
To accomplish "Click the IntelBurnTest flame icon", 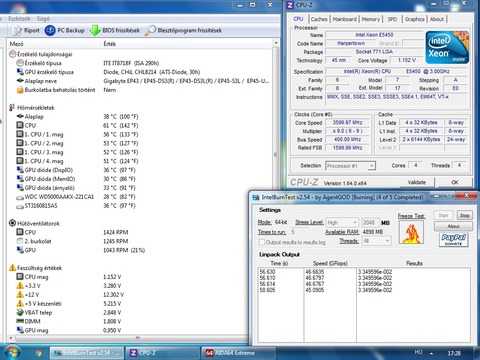I will pos(411,232).
